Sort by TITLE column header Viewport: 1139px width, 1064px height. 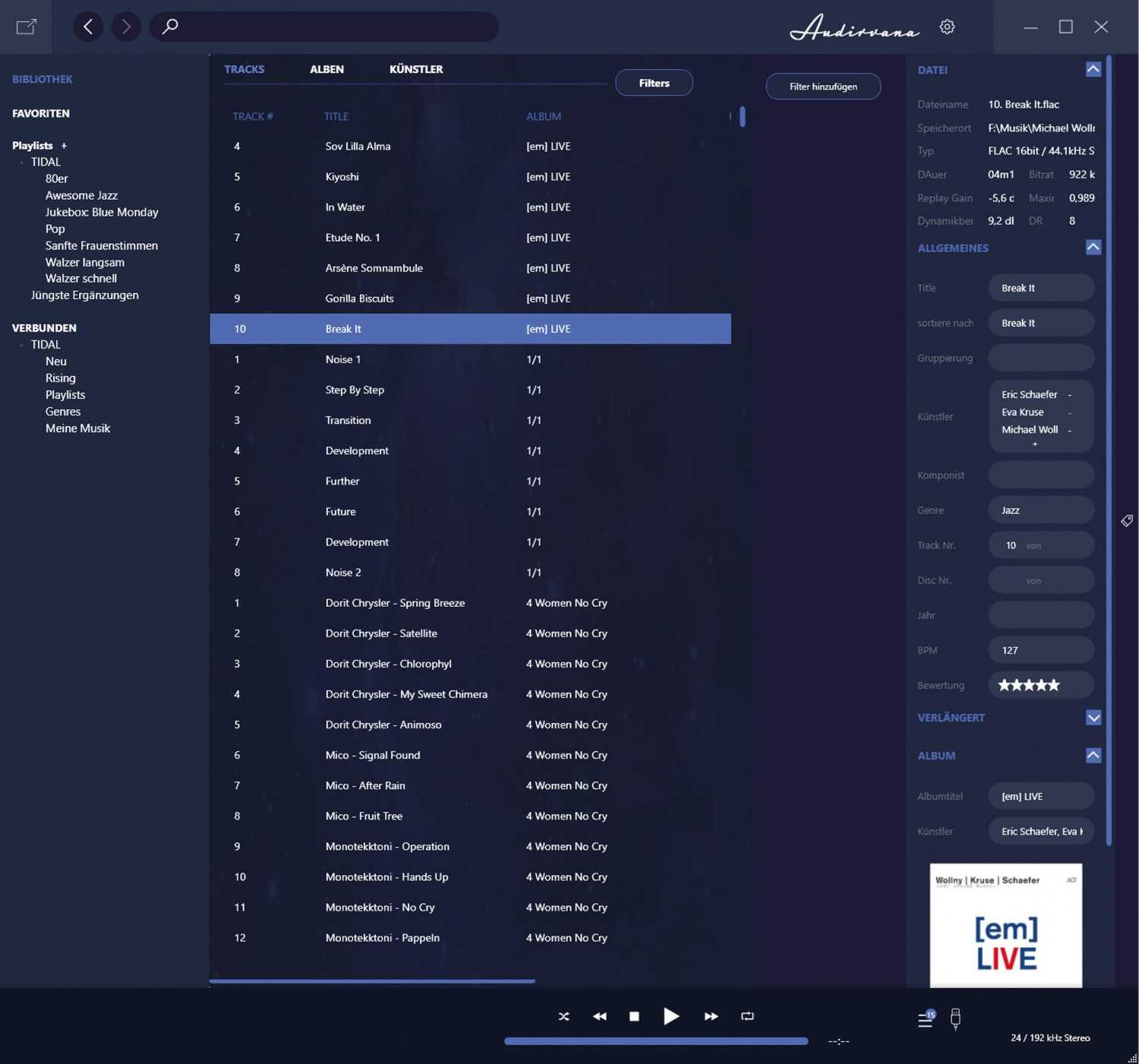[336, 116]
